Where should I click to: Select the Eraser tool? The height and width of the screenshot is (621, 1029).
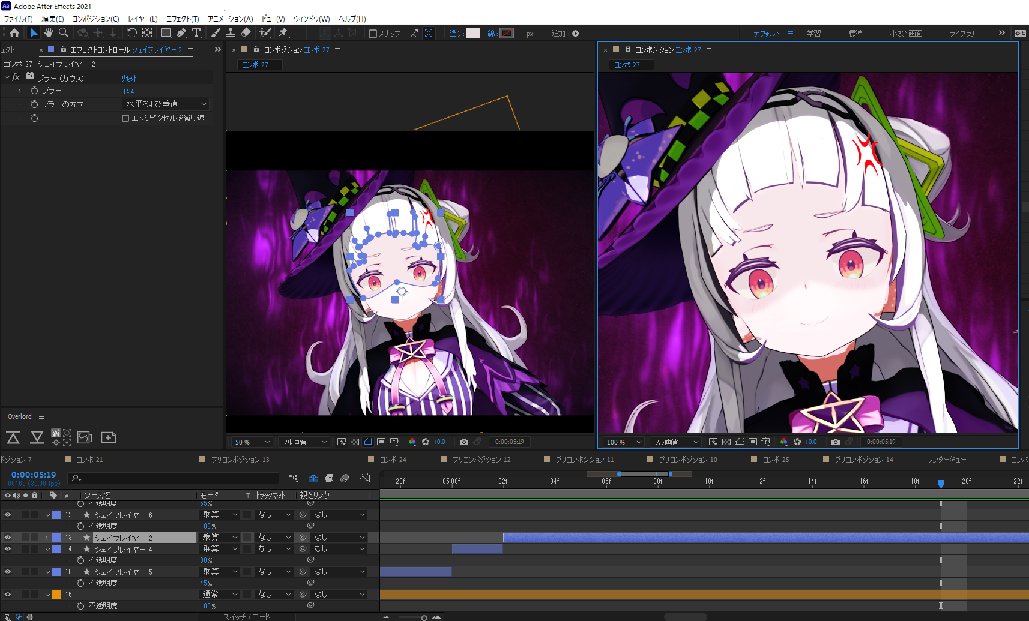tap(245, 33)
